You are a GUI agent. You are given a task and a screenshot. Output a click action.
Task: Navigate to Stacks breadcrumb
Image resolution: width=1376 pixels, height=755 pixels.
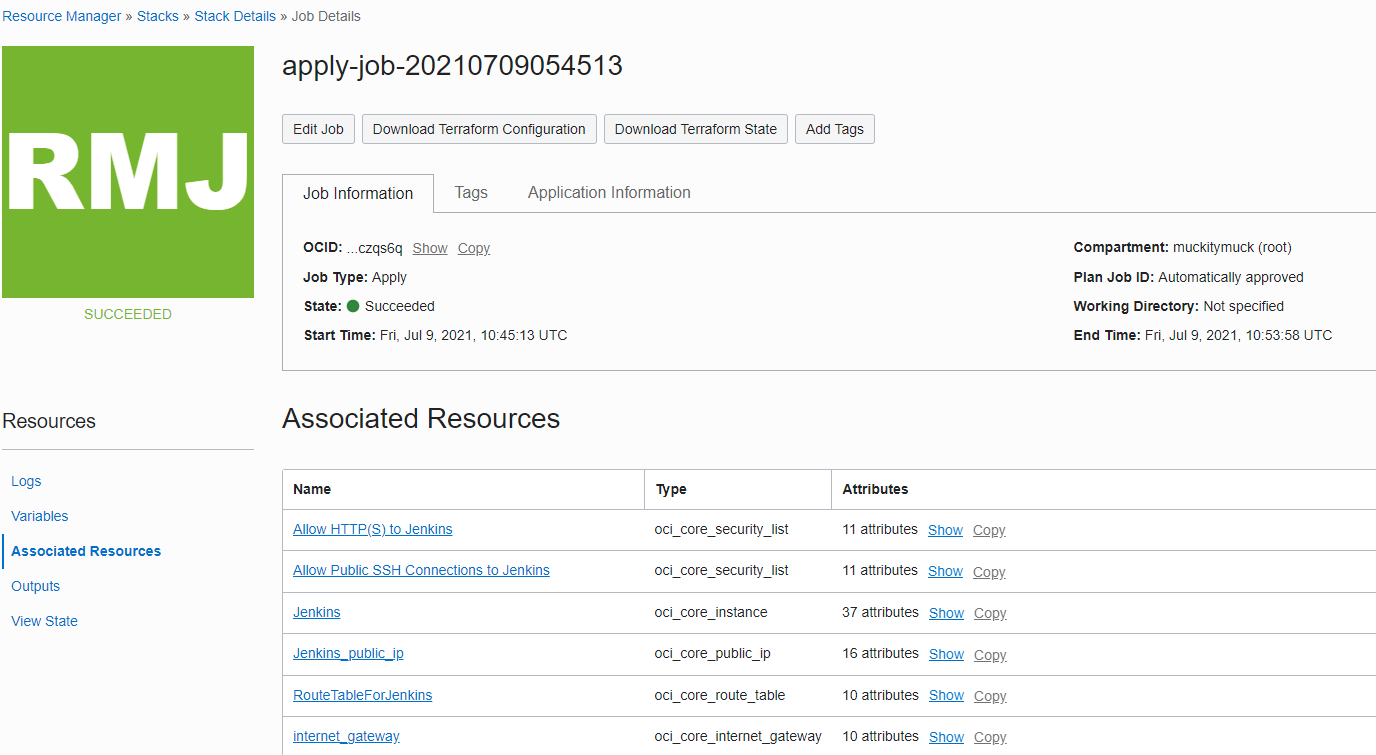pos(158,16)
